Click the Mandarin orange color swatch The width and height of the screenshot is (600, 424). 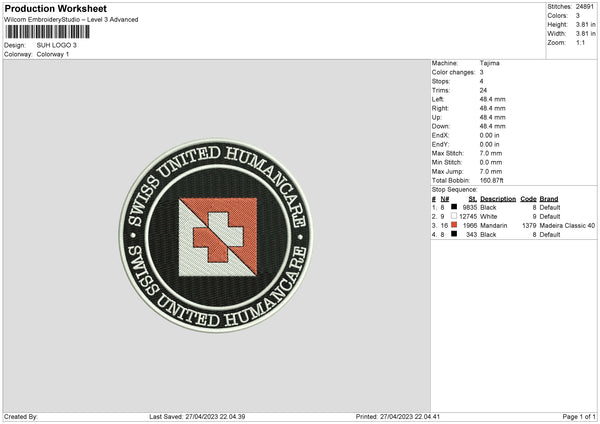click(x=454, y=225)
